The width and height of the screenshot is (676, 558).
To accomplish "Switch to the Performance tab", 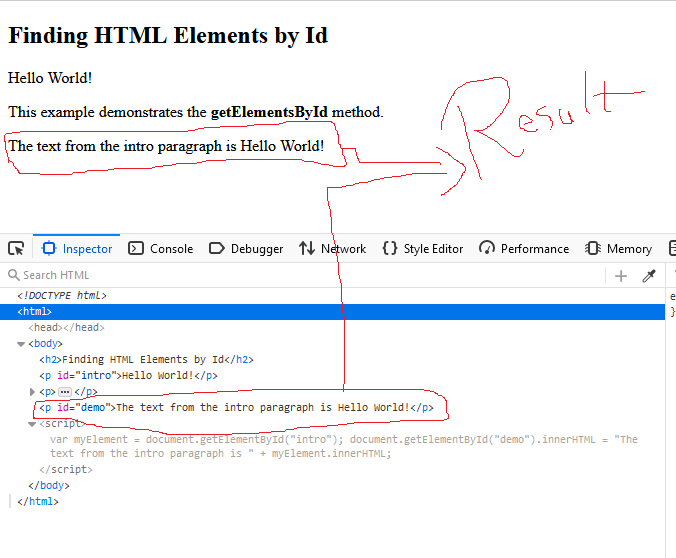I will click(524, 249).
